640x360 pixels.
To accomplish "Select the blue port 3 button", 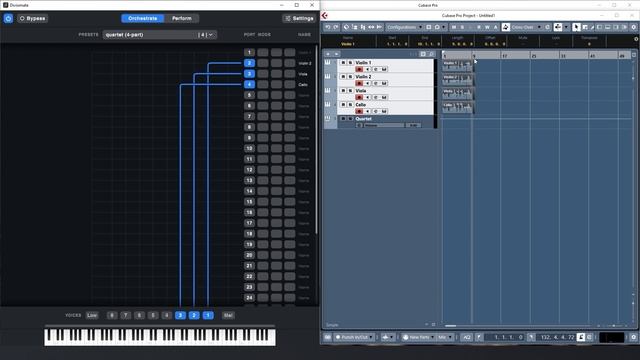I will pos(249,74).
